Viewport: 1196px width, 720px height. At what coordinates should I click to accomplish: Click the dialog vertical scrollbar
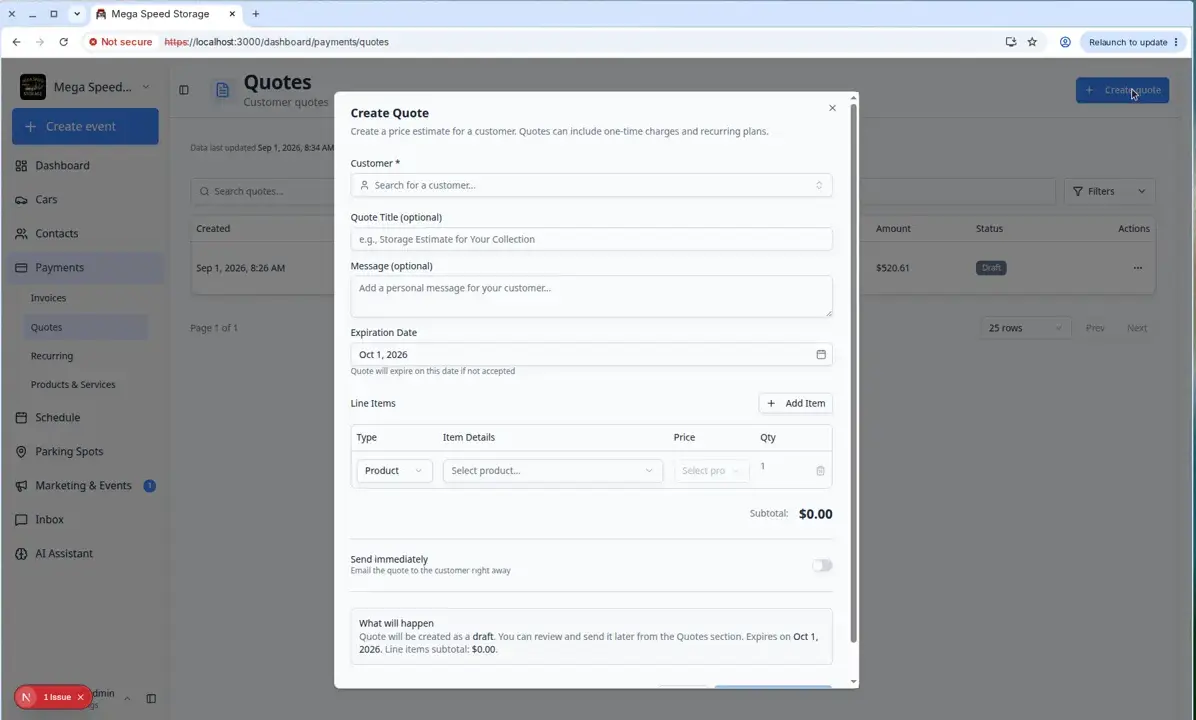853,374
